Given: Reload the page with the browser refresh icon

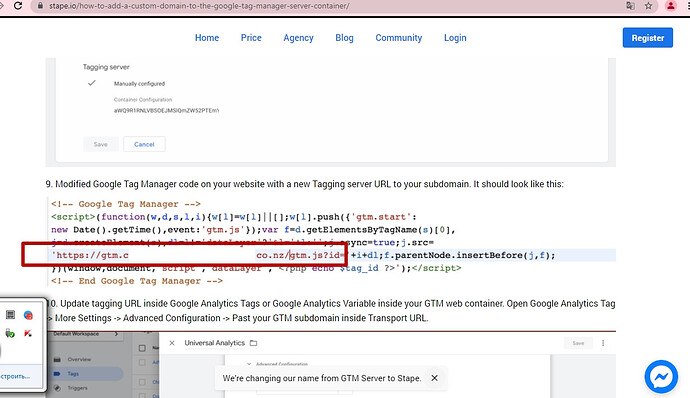Looking at the screenshot, I should 18,6.
